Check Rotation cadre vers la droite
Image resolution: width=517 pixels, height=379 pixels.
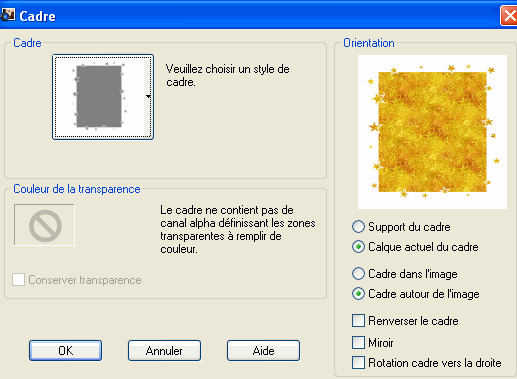coord(358,363)
